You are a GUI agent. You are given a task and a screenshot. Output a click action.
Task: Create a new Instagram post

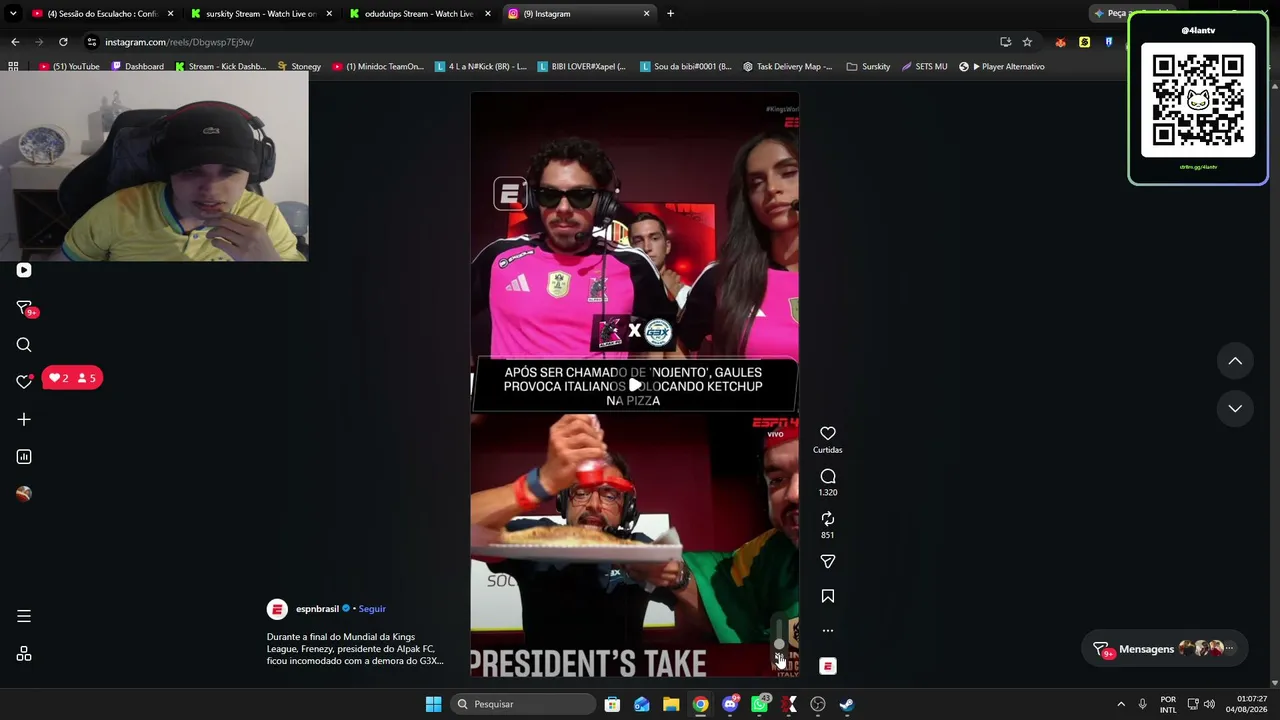[x=24, y=420]
